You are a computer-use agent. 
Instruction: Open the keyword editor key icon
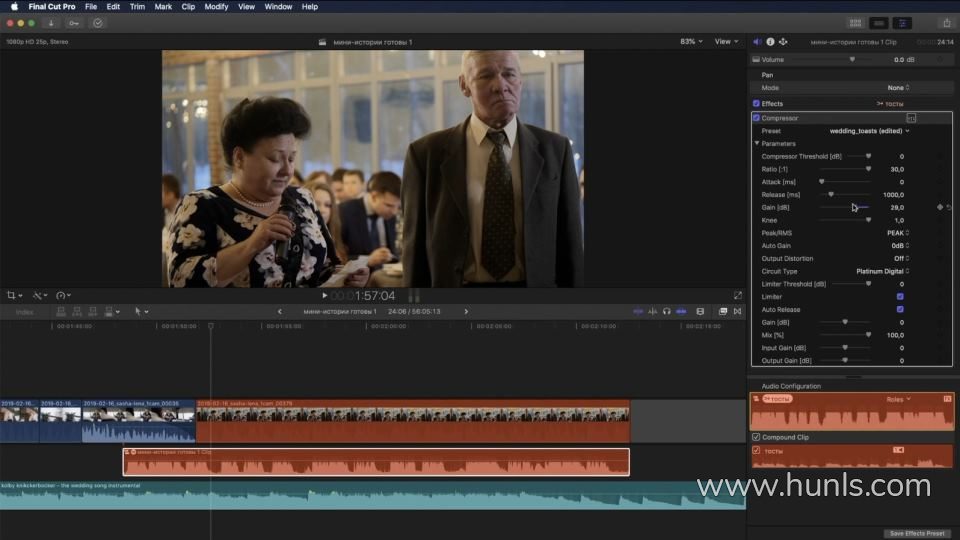(x=74, y=23)
